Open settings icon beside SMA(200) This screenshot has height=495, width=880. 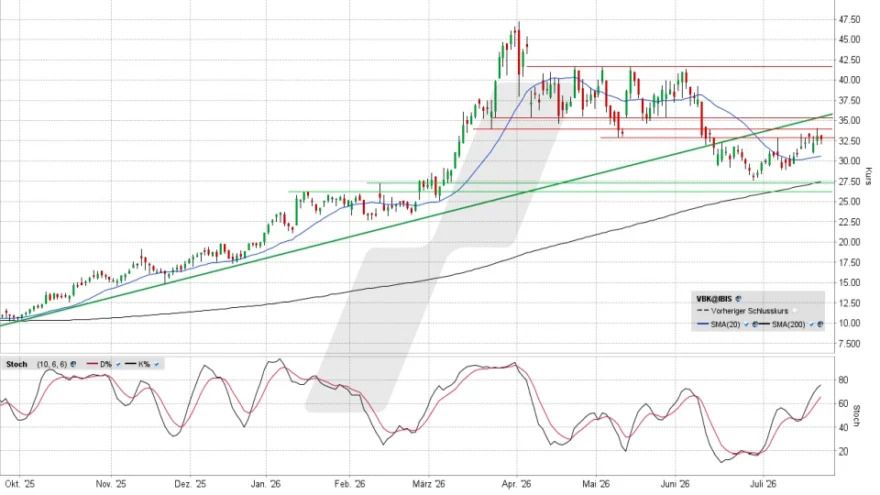pos(820,324)
